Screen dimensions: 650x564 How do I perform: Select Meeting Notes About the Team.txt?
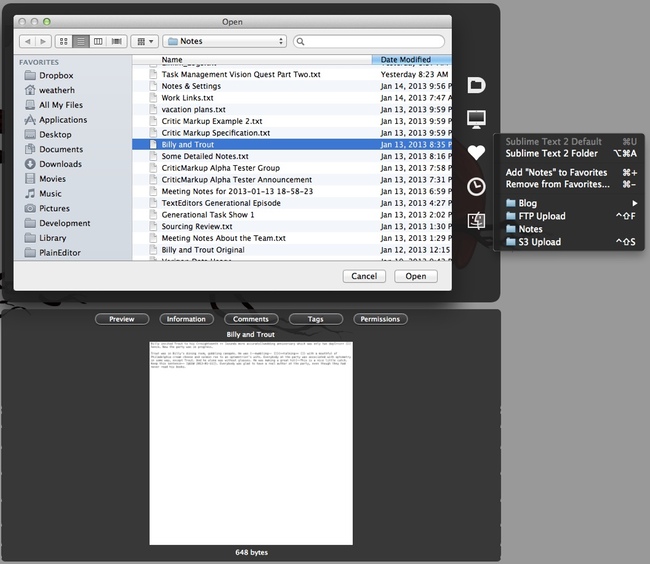292,238
